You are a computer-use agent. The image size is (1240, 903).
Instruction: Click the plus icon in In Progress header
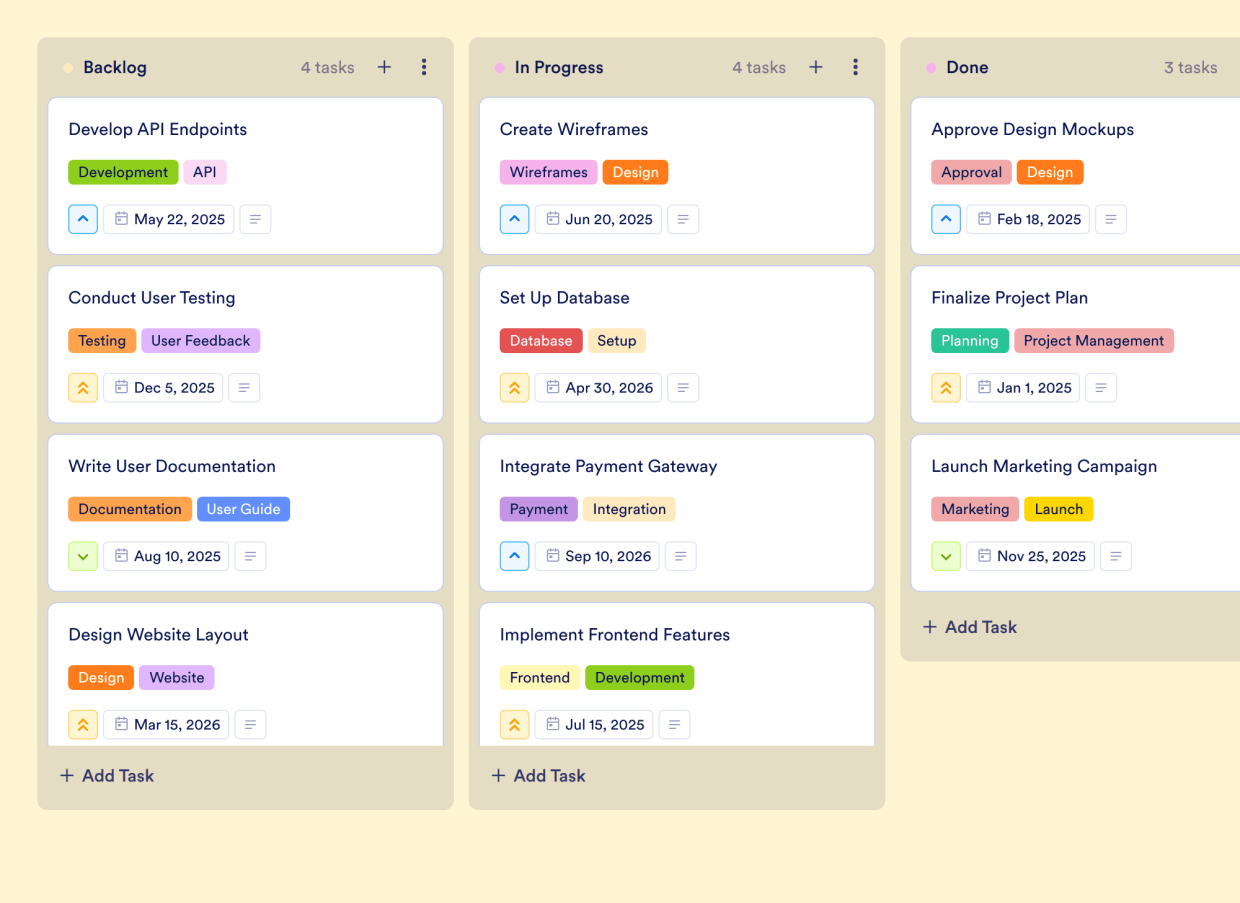[x=816, y=67]
